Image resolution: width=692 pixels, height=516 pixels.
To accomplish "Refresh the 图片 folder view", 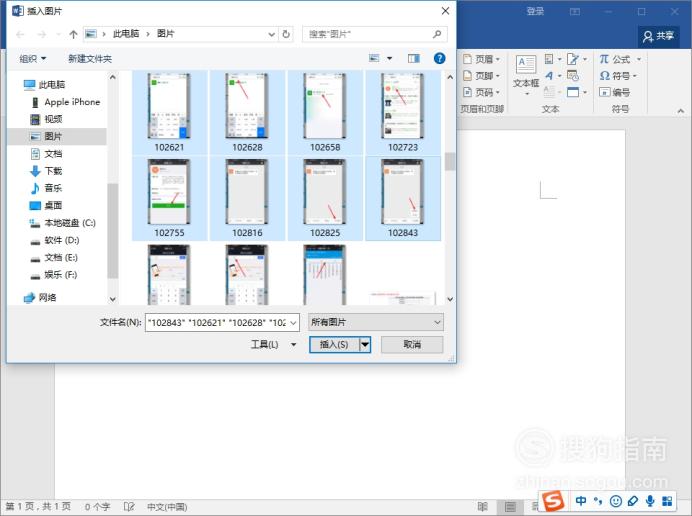I will (x=286, y=34).
